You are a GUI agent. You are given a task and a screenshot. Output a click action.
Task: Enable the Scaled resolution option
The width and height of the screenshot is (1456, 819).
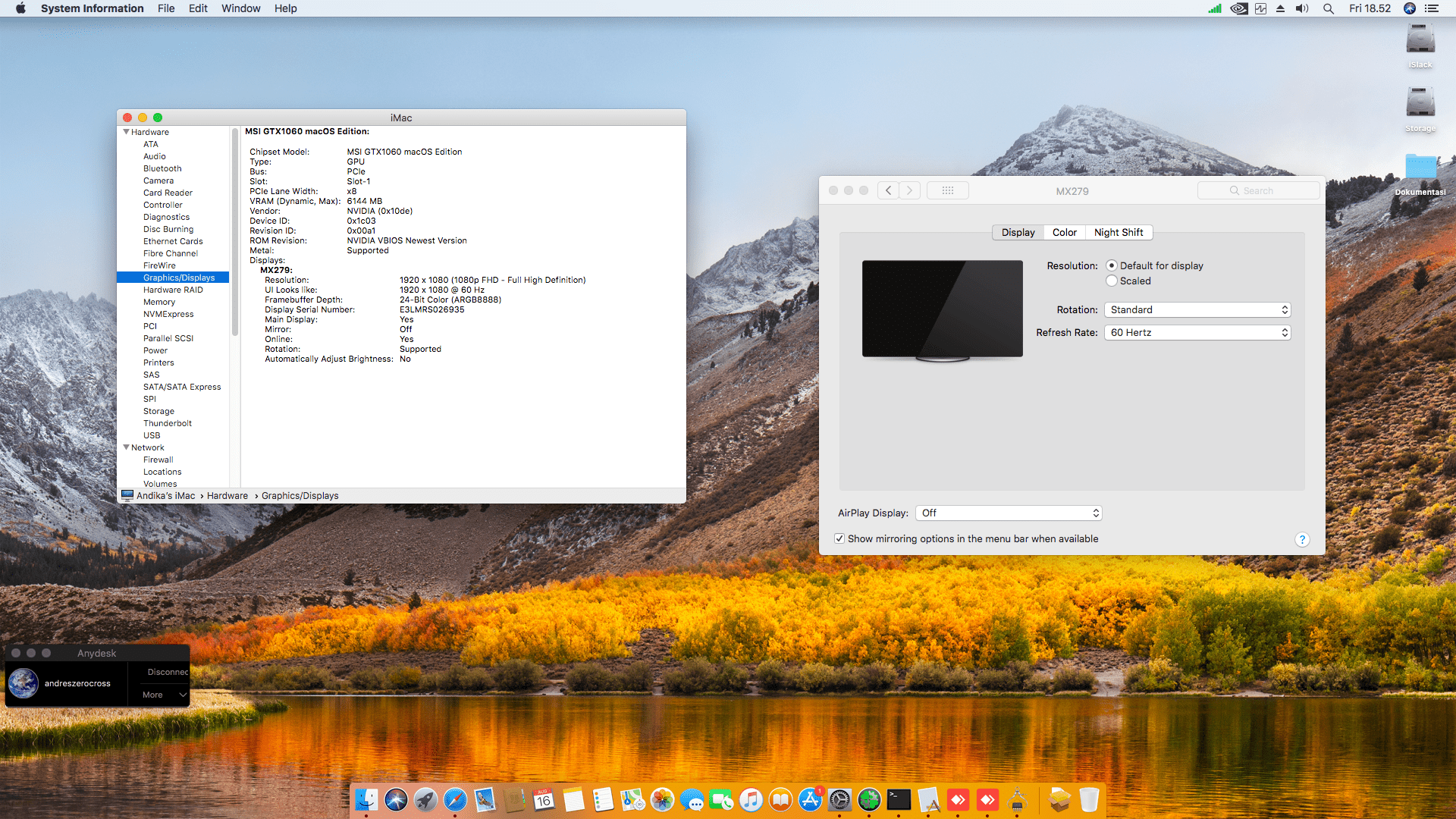[1111, 281]
